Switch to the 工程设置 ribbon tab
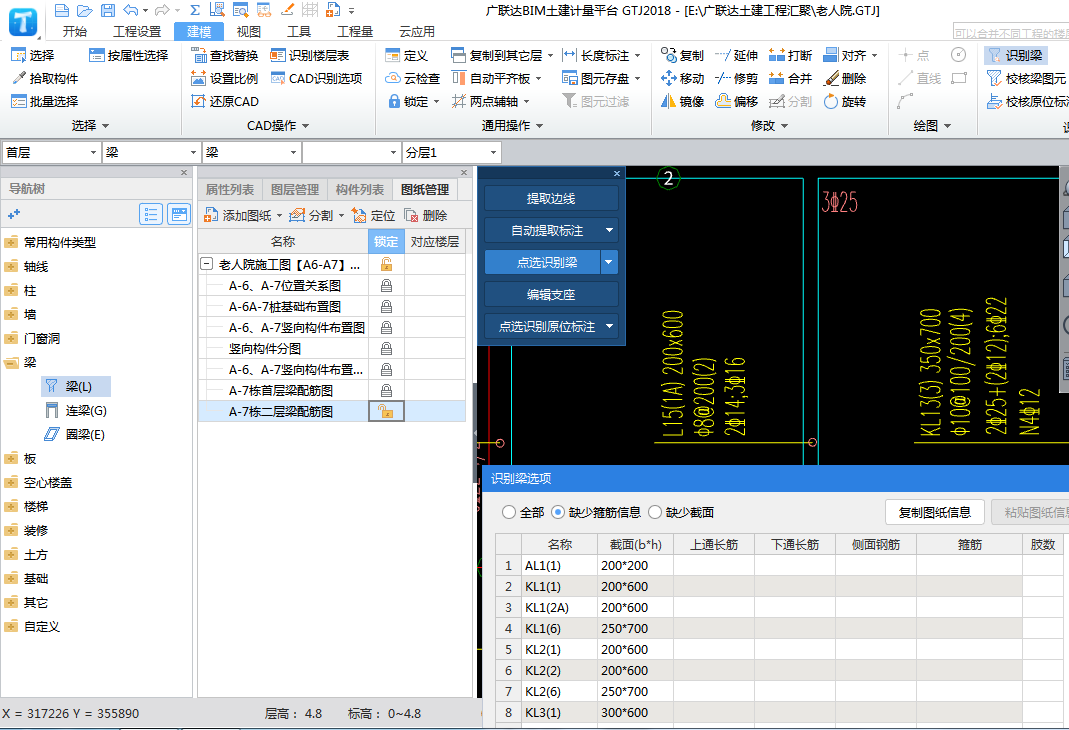 pos(137,31)
